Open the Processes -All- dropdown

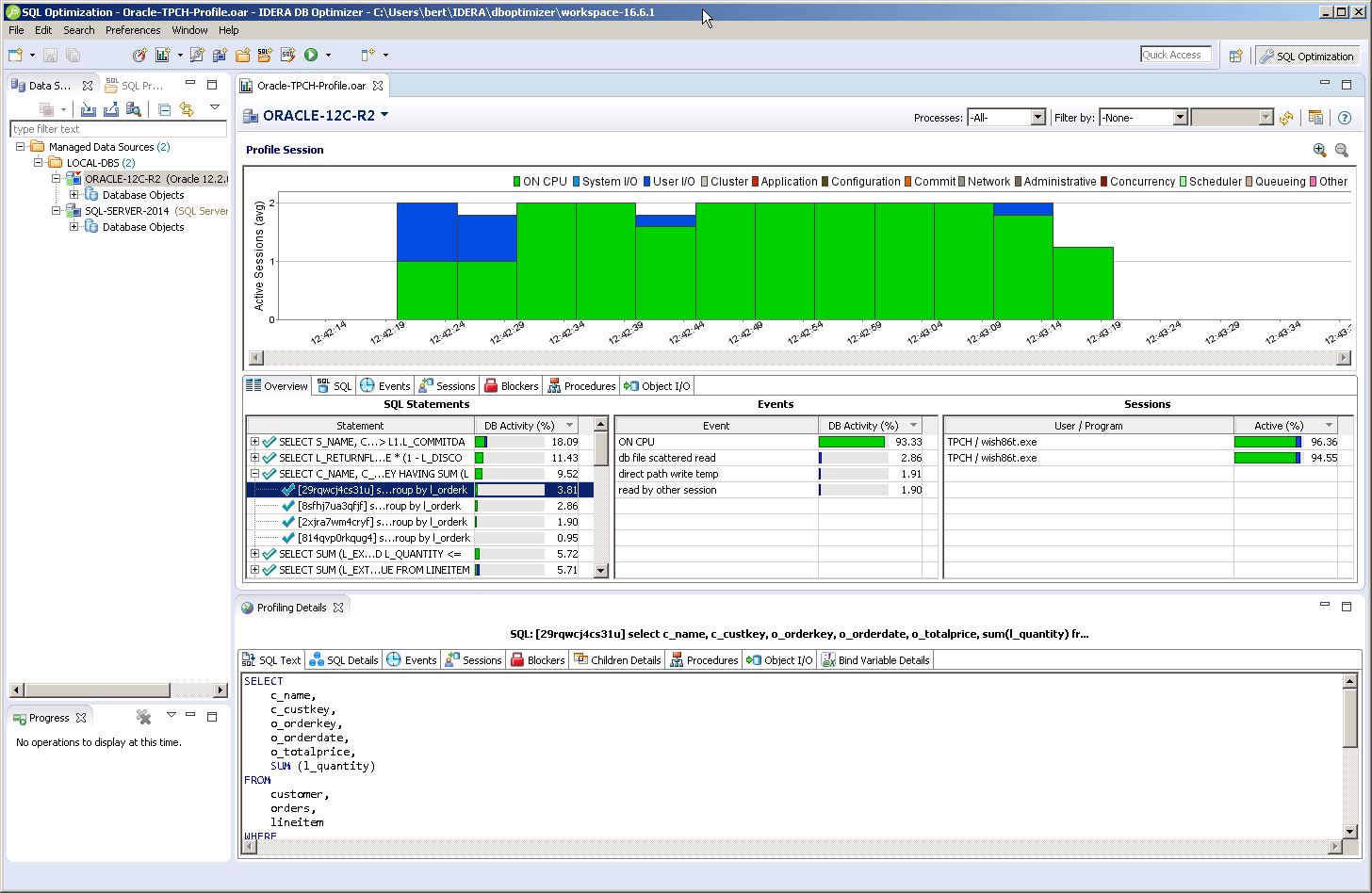[1006, 118]
